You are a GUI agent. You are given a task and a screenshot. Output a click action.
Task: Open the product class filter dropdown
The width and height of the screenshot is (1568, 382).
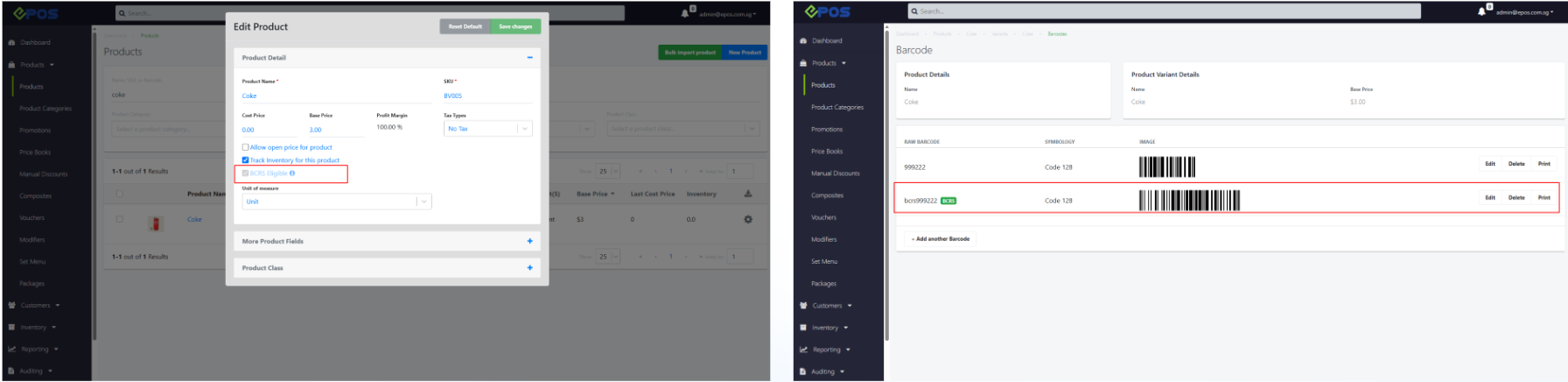click(683, 129)
